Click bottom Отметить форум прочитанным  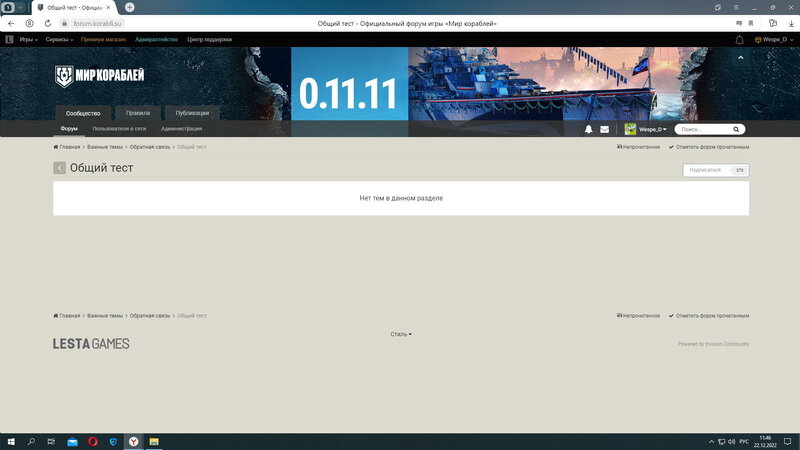pos(709,316)
